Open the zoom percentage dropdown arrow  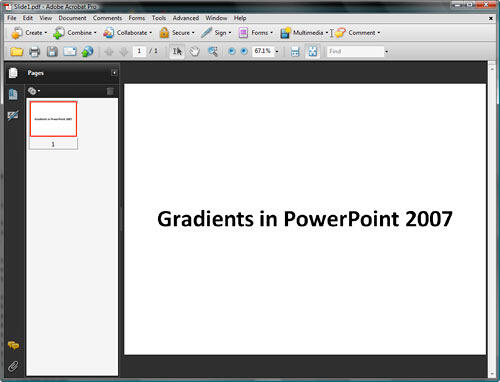pos(277,51)
